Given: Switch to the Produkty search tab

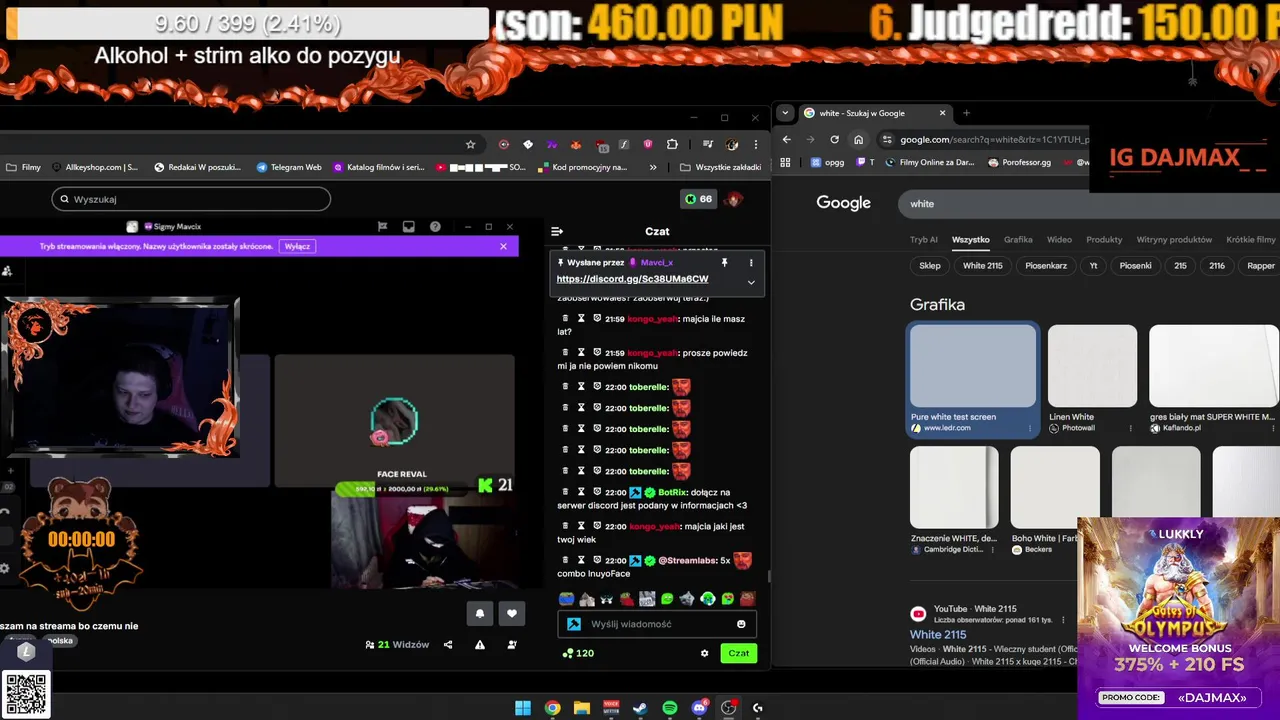Looking at the screenshot, I should click(1104, 240).
